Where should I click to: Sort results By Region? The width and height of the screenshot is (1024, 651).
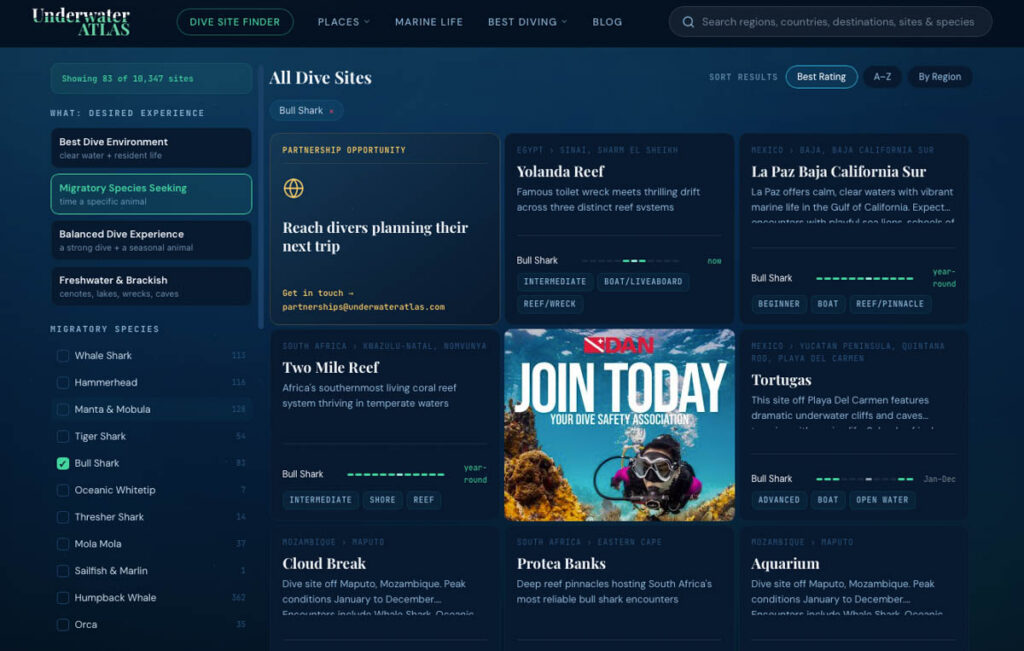[939, 77]
